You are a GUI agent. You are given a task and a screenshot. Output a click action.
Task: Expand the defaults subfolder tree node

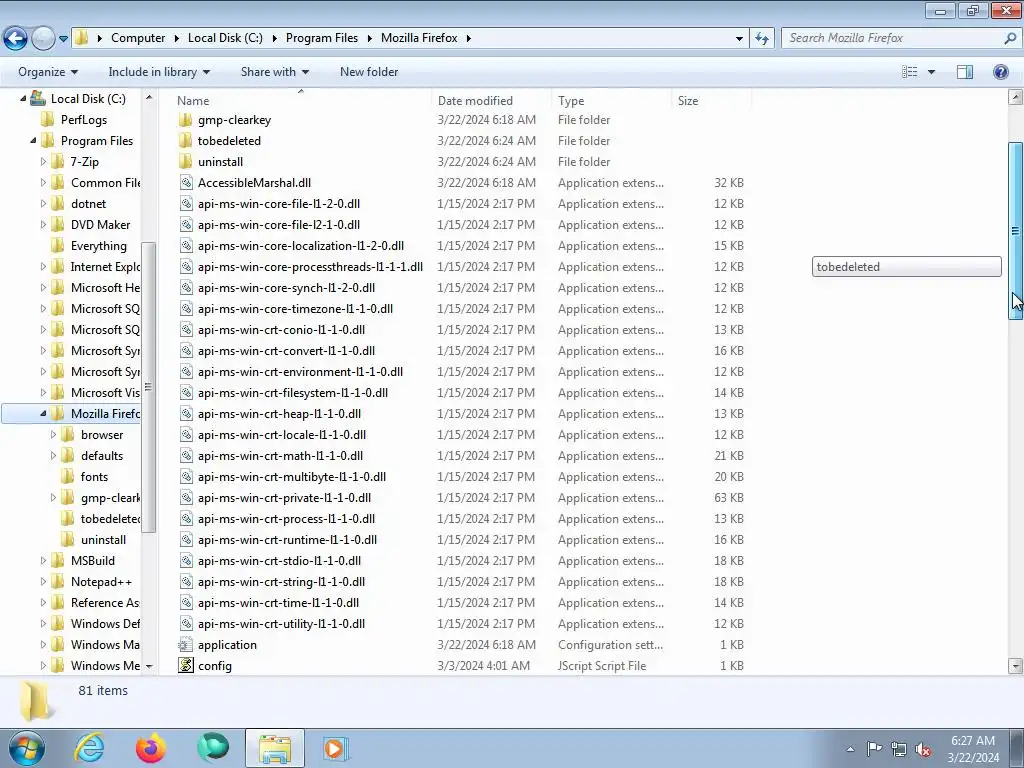point(53,455)
